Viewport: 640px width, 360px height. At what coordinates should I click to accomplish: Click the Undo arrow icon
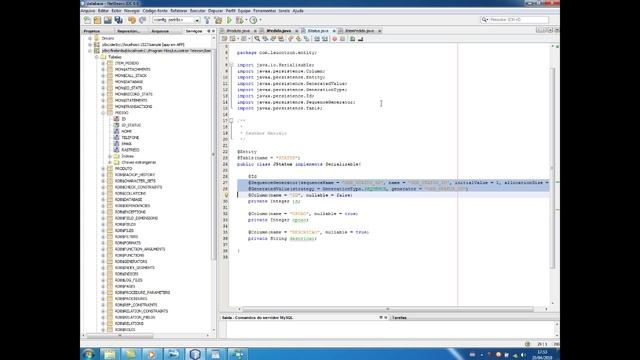point(132,20)
